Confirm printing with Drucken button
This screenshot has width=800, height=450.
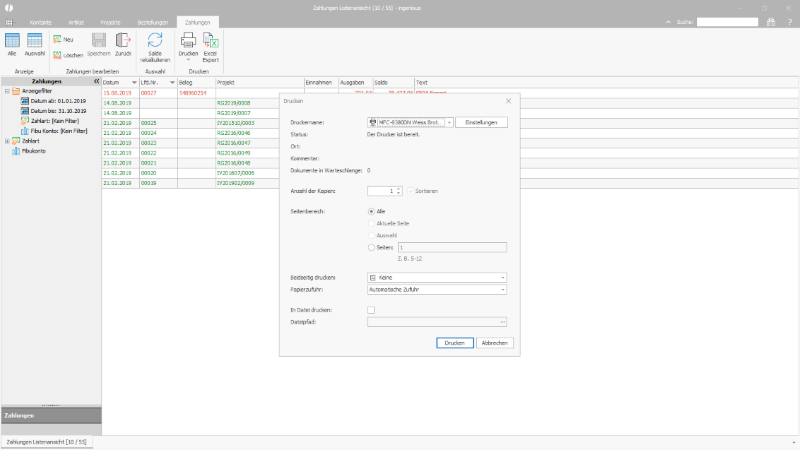click(455, 343)
